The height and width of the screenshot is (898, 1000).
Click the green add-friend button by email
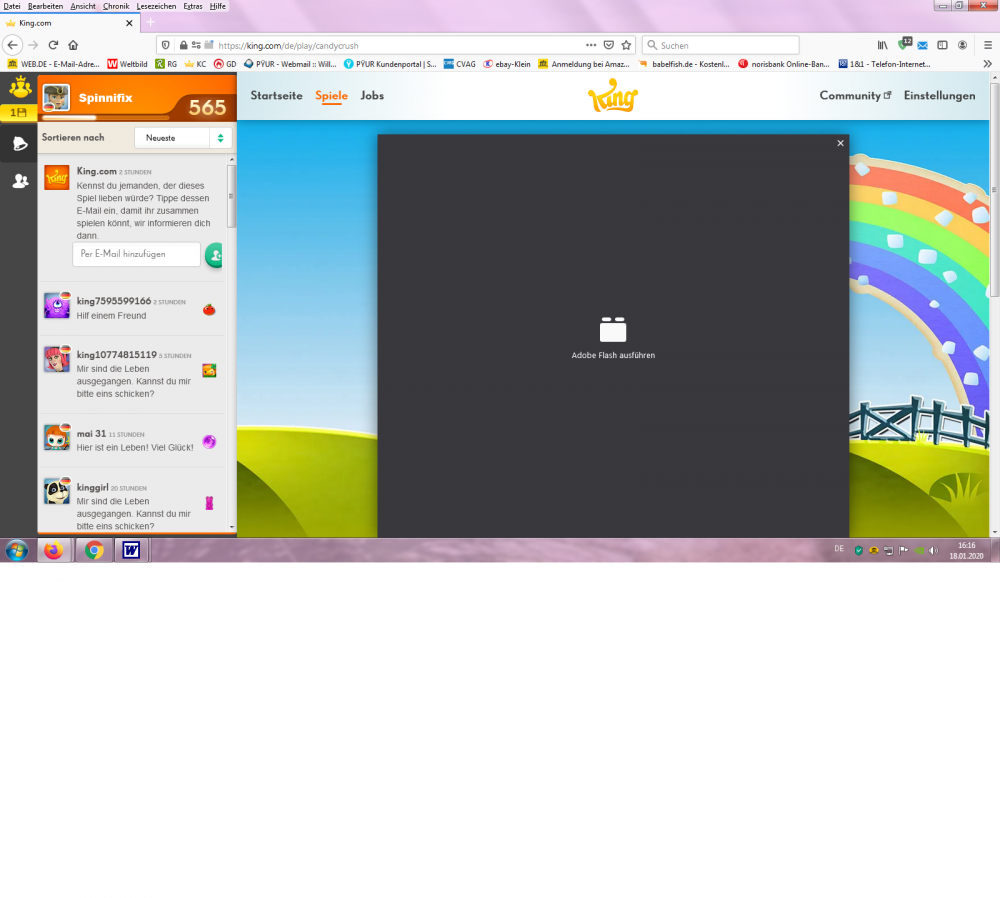point(214,255)
